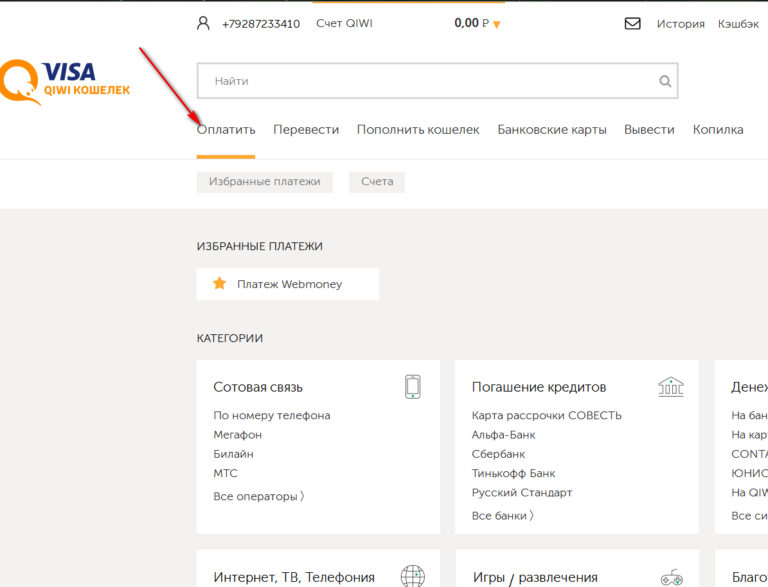This screenshot has height=587, width=768.
Task: Click the mobile phone category icon
Action: tap(412, 387)
